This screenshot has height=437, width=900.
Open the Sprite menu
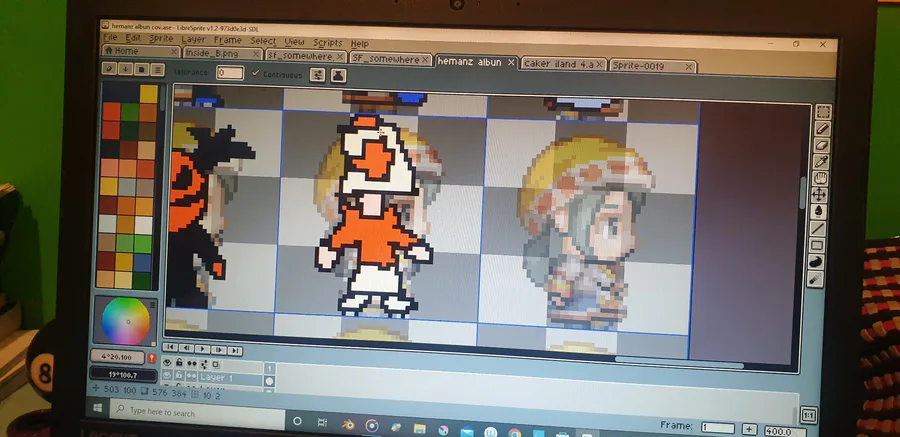161,38
